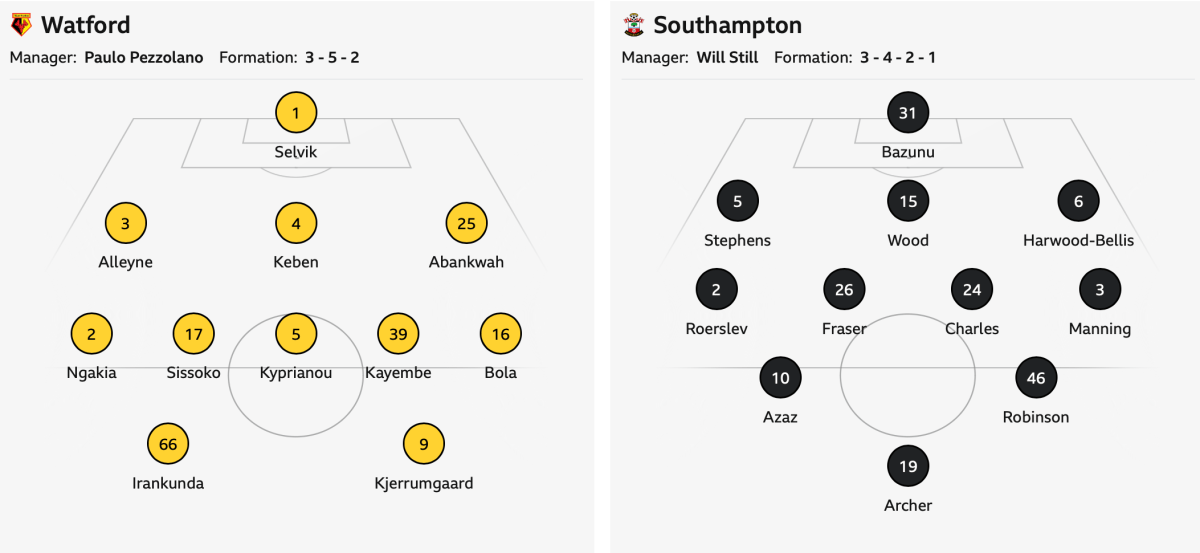Click the Southampton team heading
Viewport: 1200px width, 553px height.
click(727, 25)
